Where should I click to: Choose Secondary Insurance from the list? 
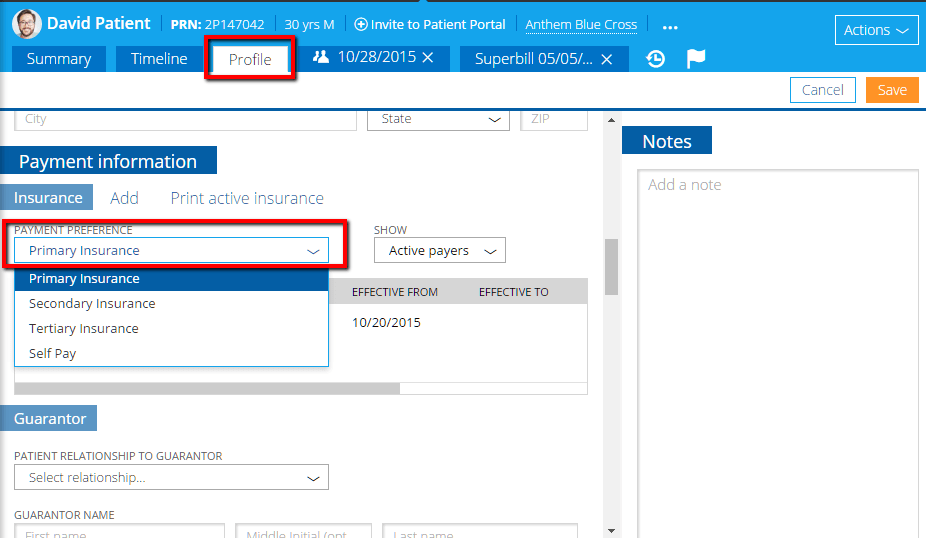(92, 304)
